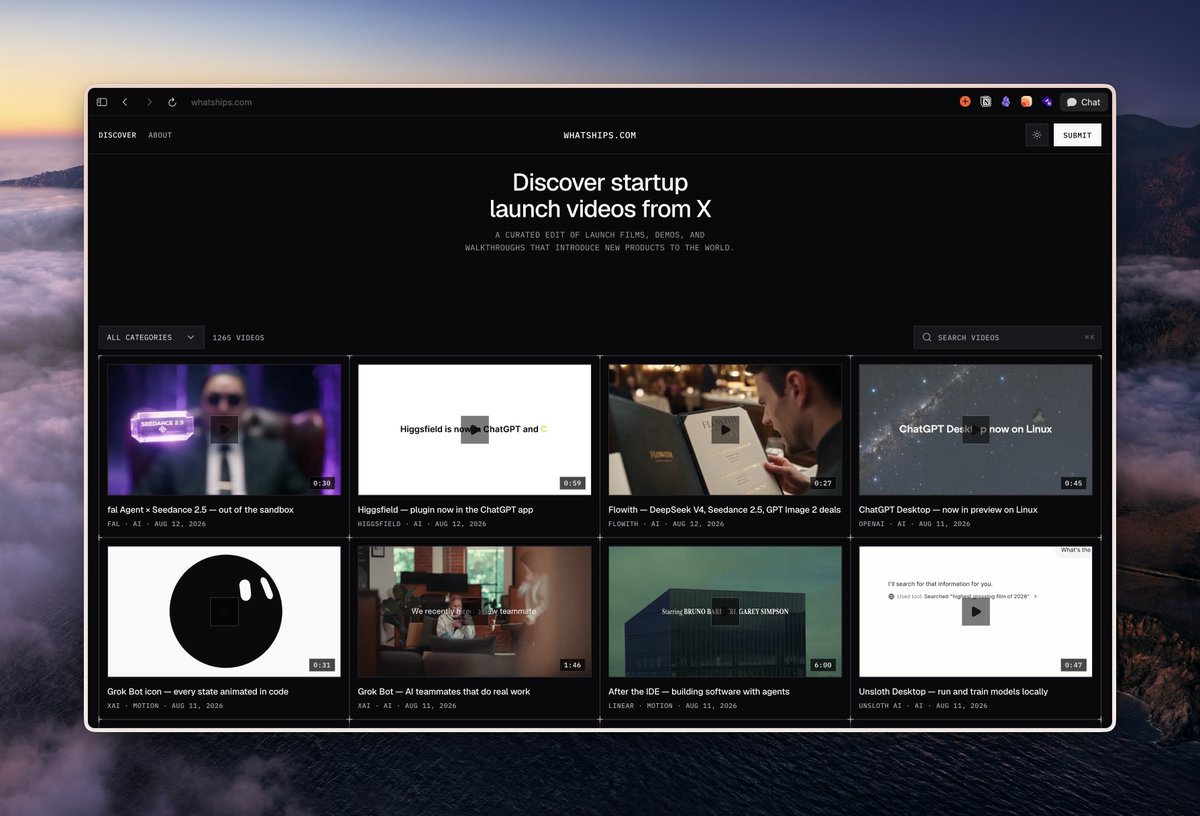Click the 'UNSLOTH AI · AI · AUG 11, 2026' meta line
The height and width of the screenshot is (816, 1200).
coord(923,706)
